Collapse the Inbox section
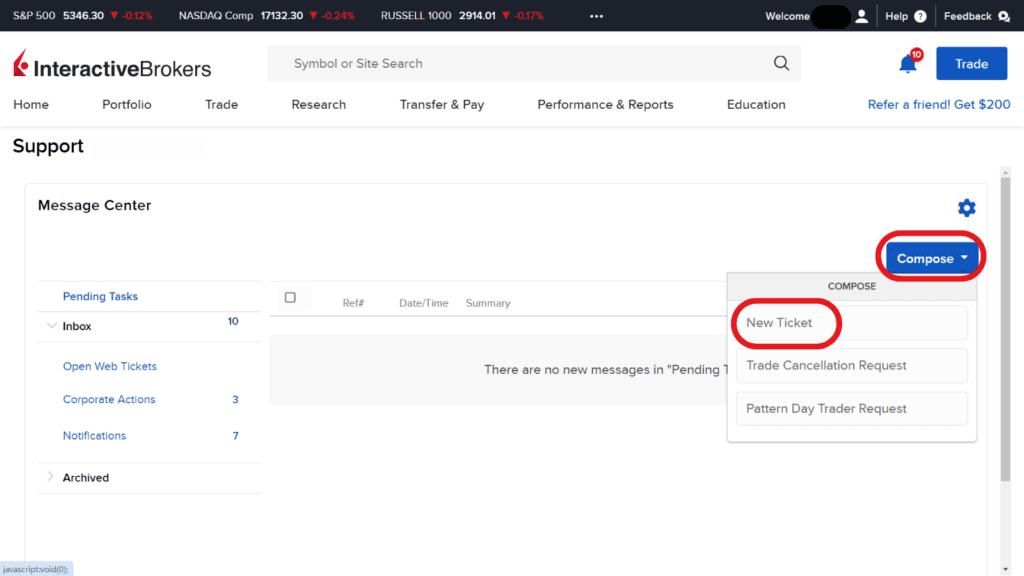 coord(53,326)
